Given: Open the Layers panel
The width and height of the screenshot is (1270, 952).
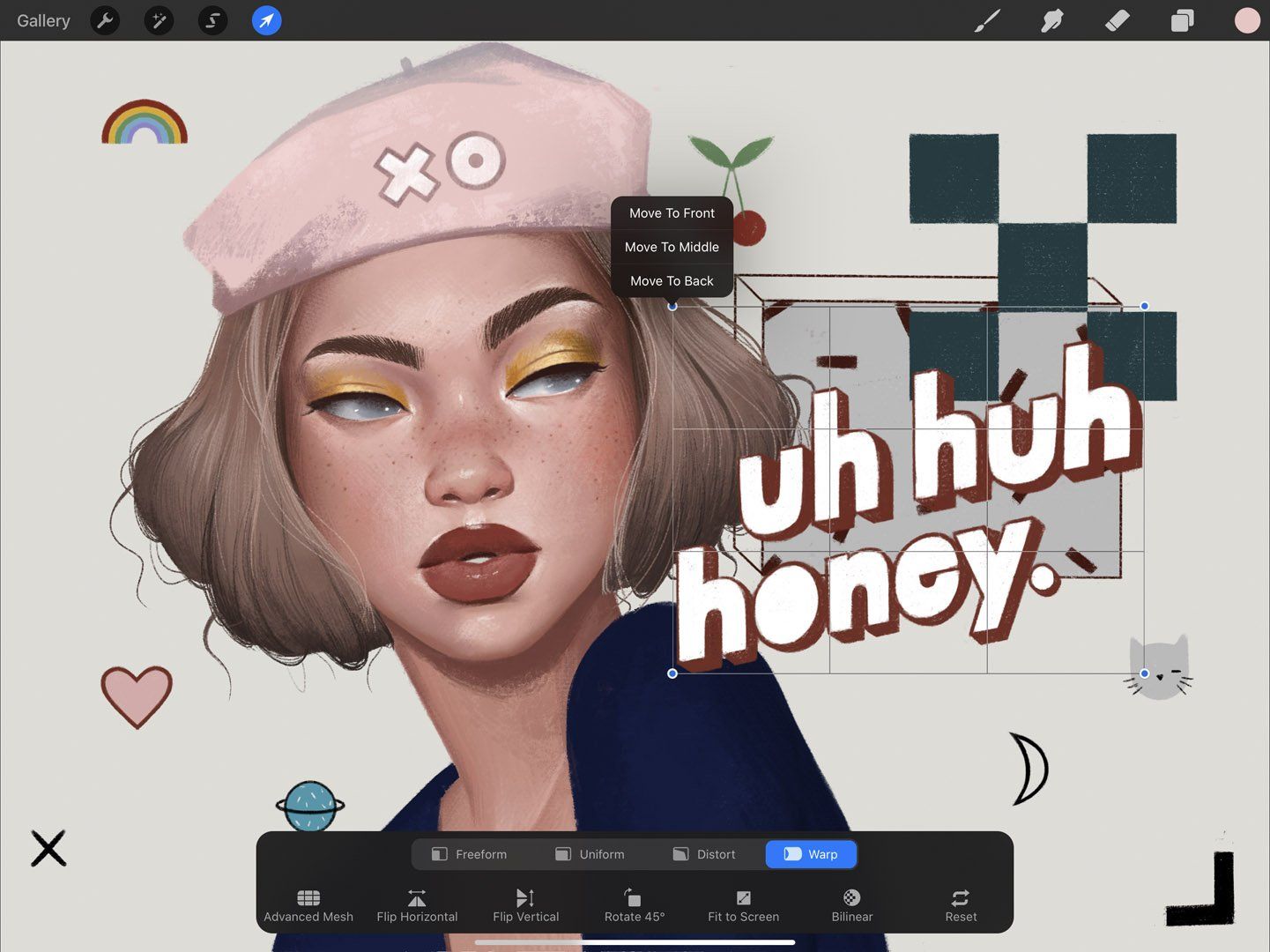Looking at the screenshot, I should [1182, 20].
